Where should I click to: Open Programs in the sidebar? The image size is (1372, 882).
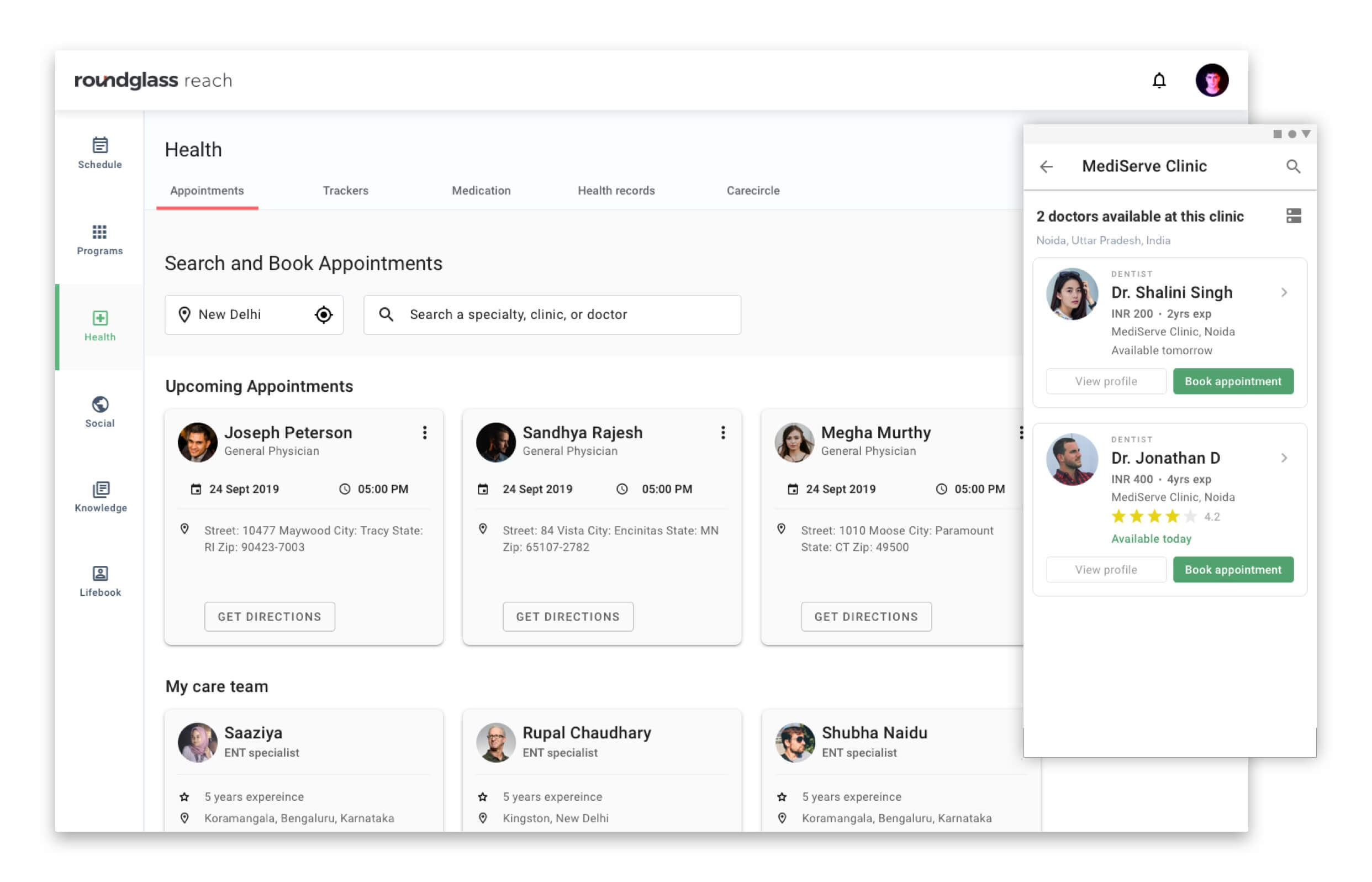tap(99, 239)
